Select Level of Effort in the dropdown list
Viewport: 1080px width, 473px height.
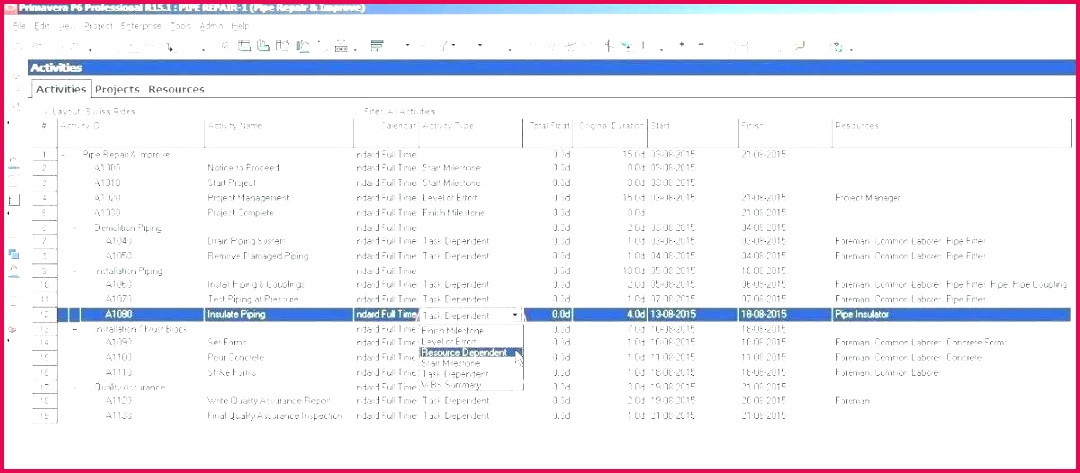(x=454, y=341)
